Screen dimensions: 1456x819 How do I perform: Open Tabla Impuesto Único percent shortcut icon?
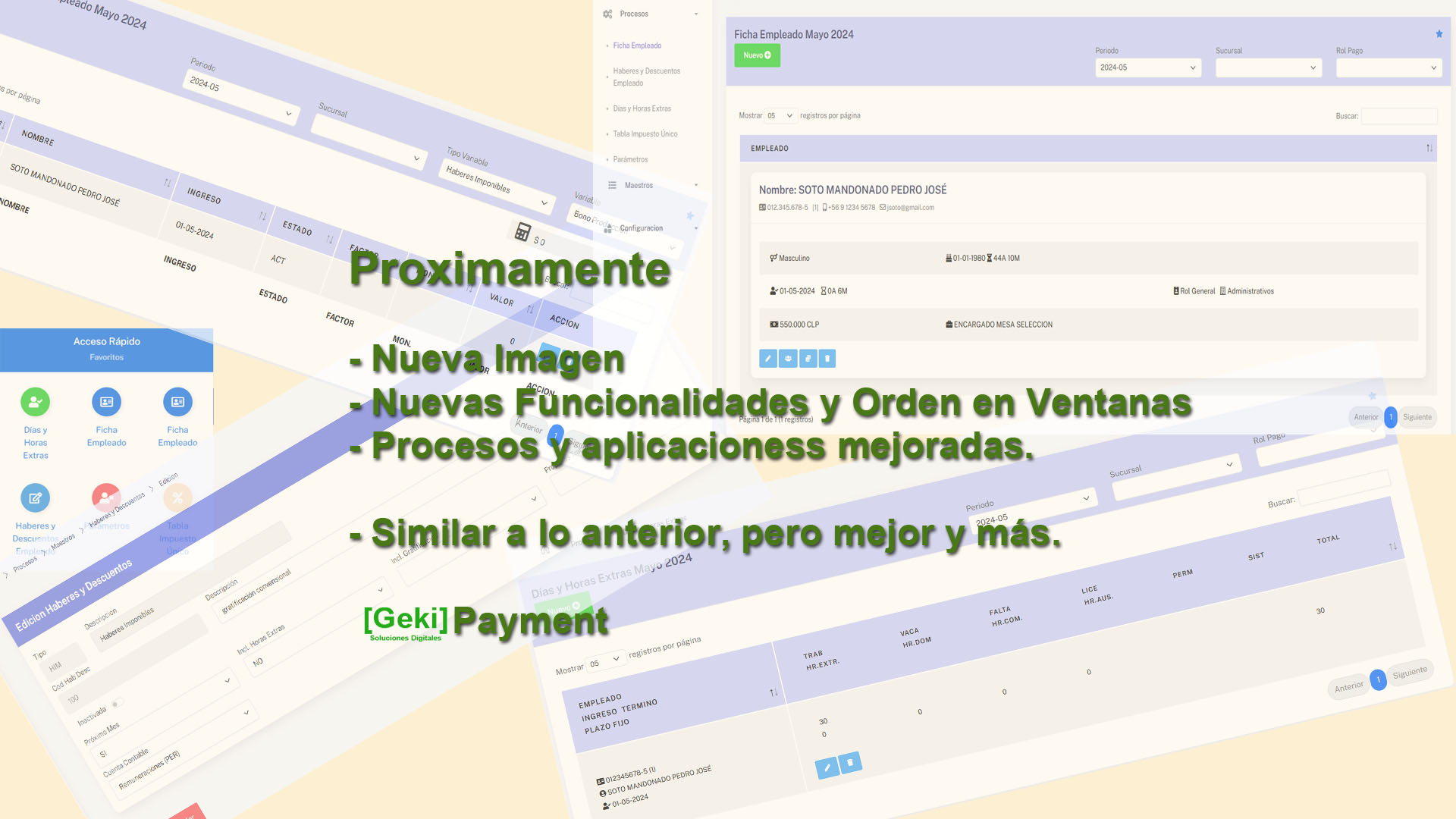click(177, 498)
